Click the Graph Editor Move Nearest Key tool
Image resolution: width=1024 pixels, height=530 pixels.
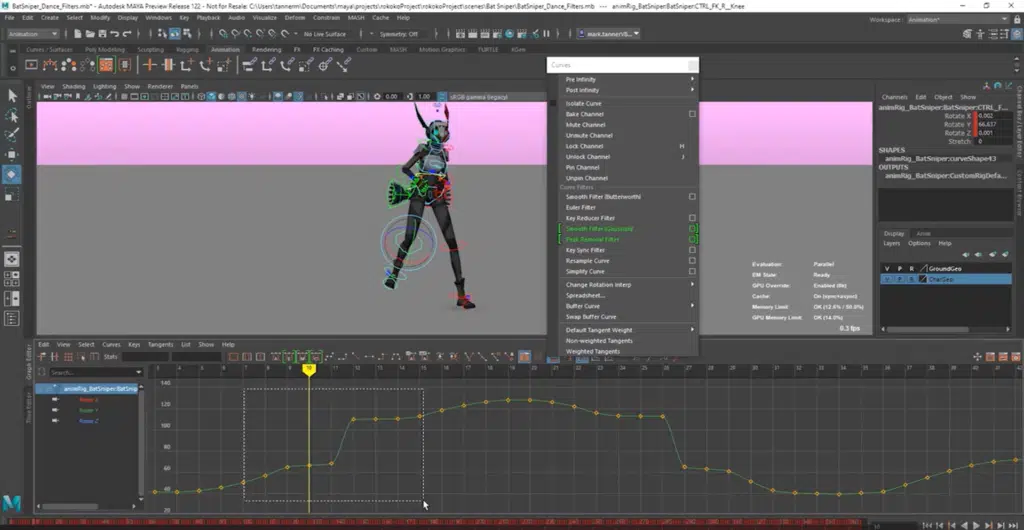pos(41,357)
